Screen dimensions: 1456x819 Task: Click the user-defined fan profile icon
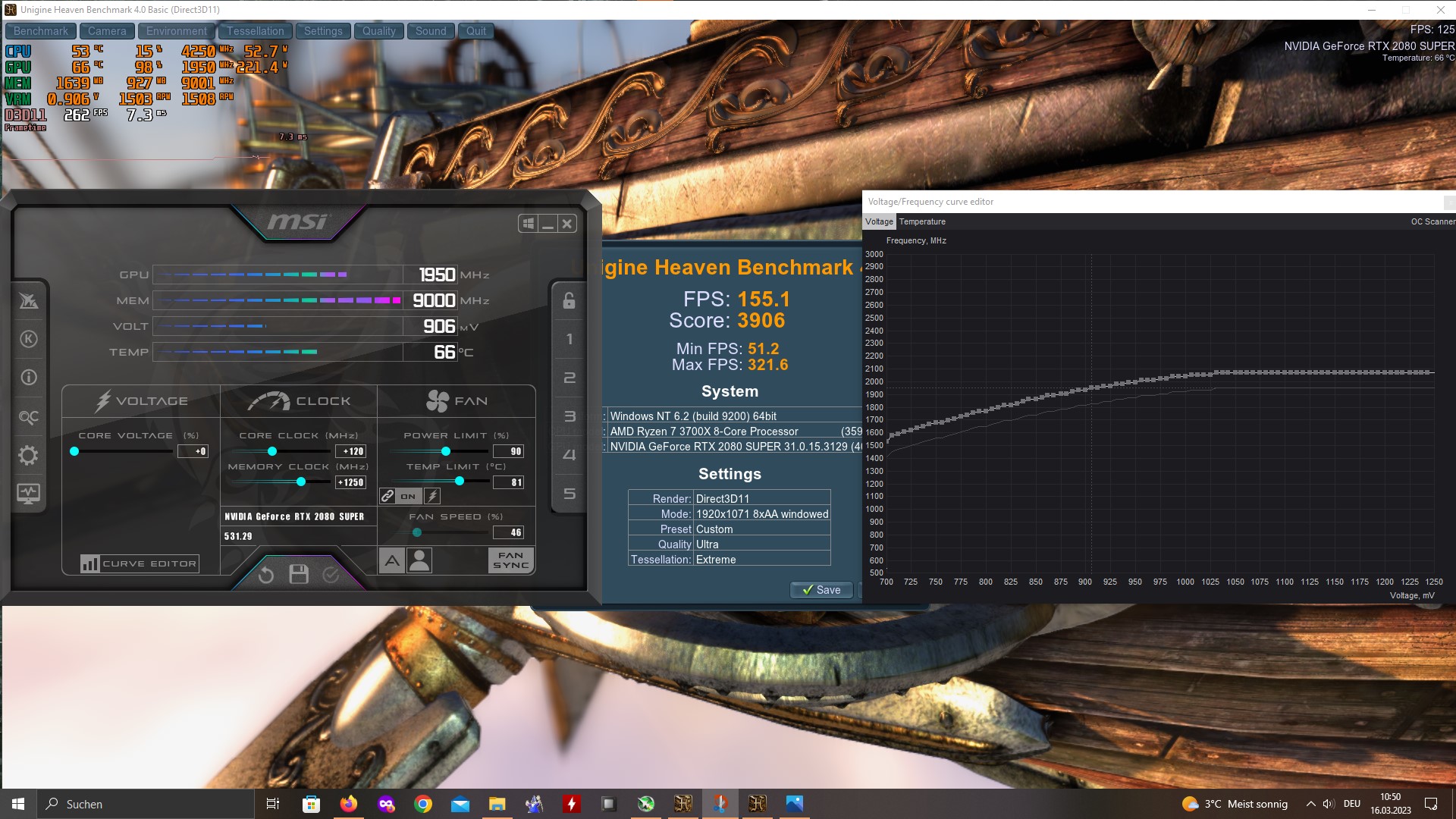(x=419, y=560)
